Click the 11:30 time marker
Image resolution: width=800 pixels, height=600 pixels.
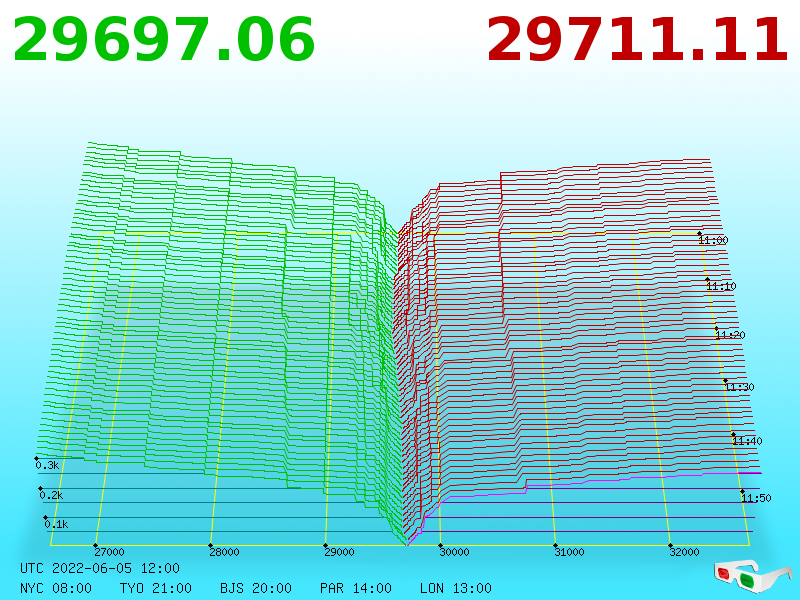click(x=739, y=387)
